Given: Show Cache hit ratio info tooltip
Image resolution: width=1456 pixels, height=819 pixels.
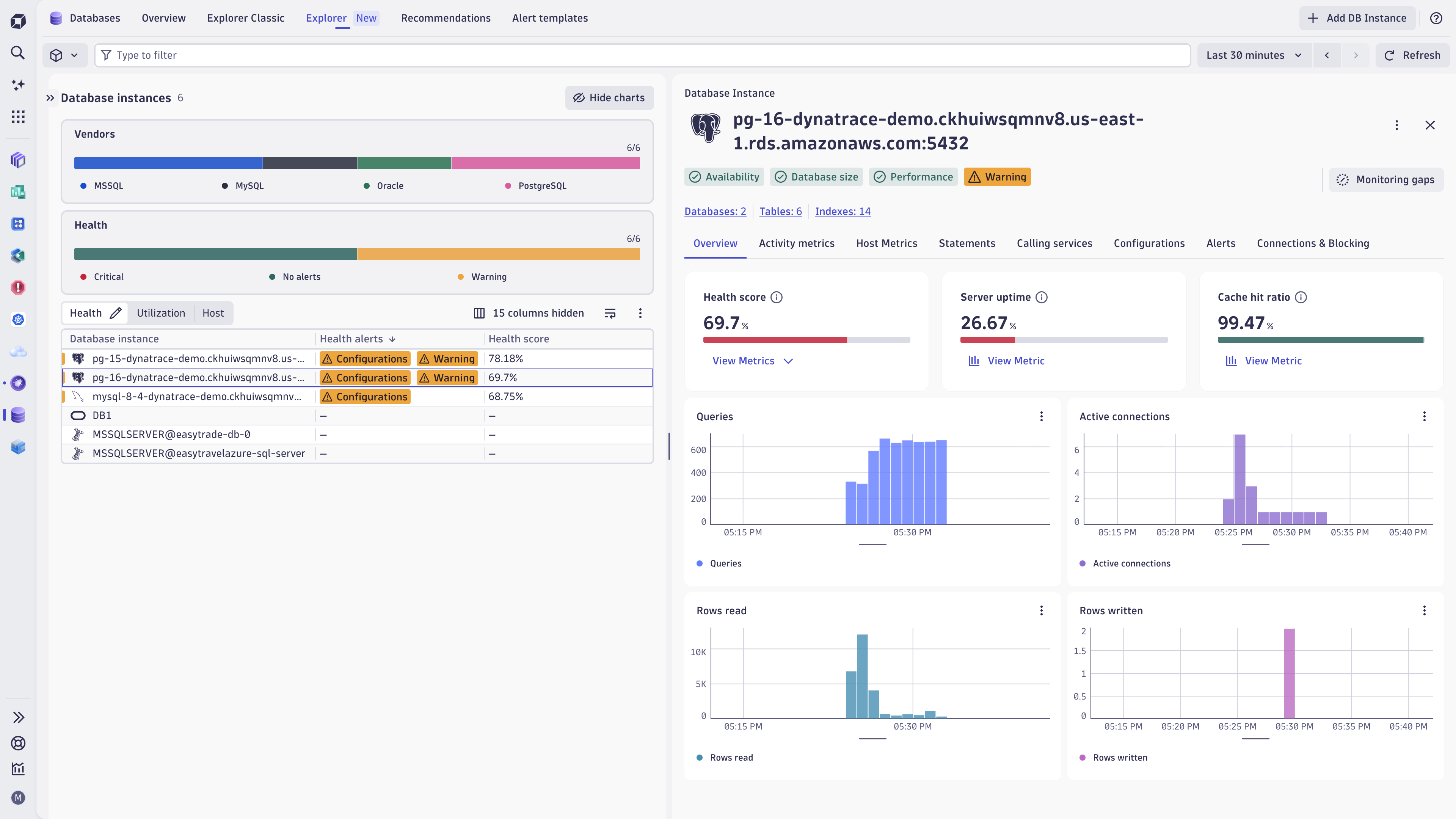Looking at the screenshot, I should (1301, 297).
